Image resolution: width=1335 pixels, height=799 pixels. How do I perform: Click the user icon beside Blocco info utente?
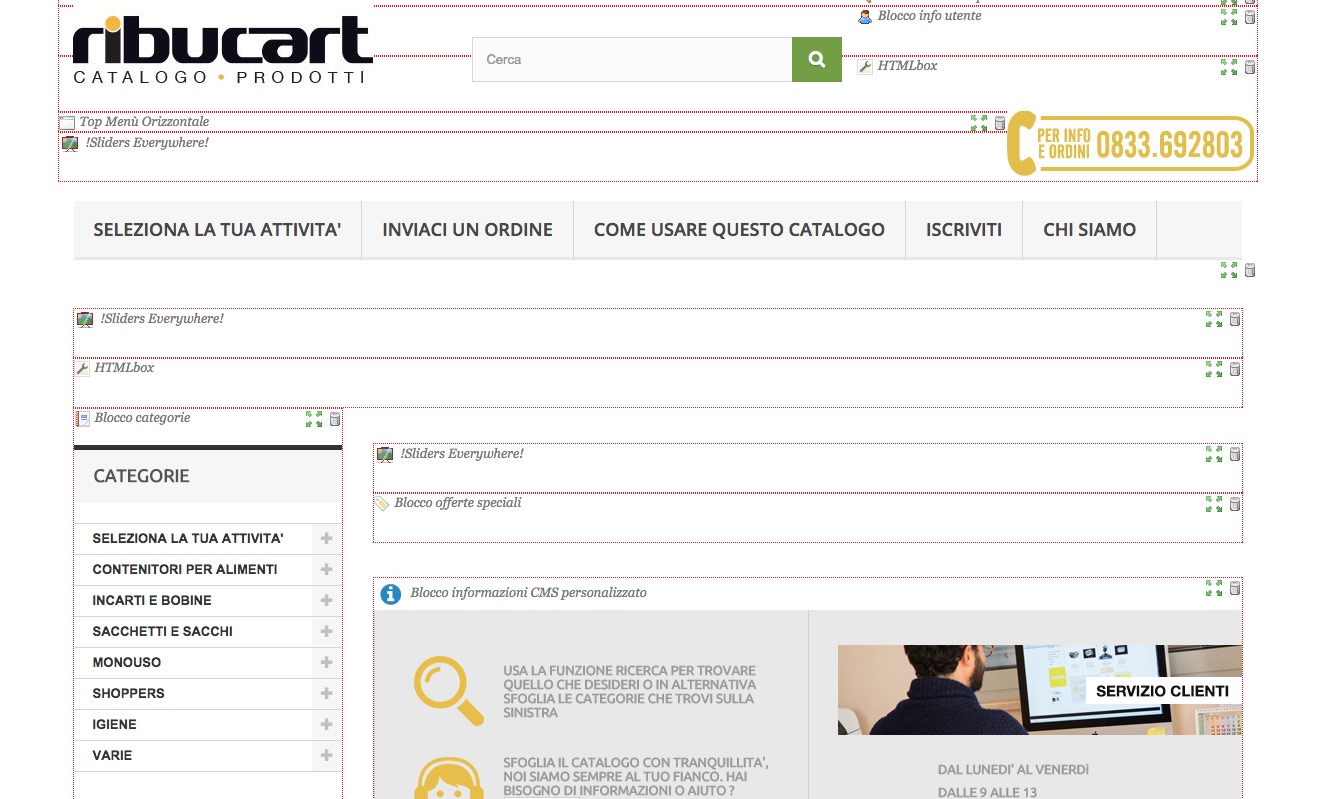tap(865, 17)
